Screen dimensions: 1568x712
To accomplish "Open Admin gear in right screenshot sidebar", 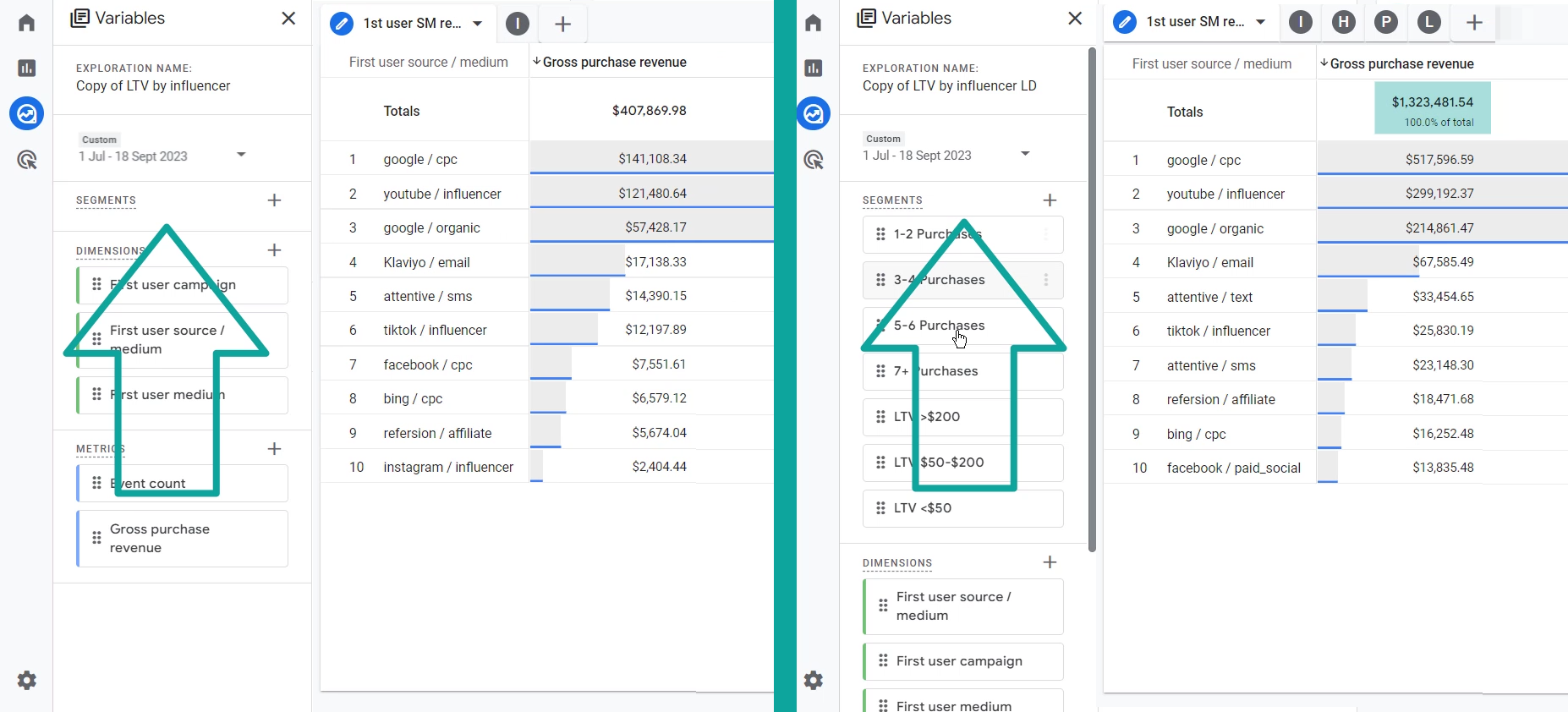I will [x=814, y=680].
